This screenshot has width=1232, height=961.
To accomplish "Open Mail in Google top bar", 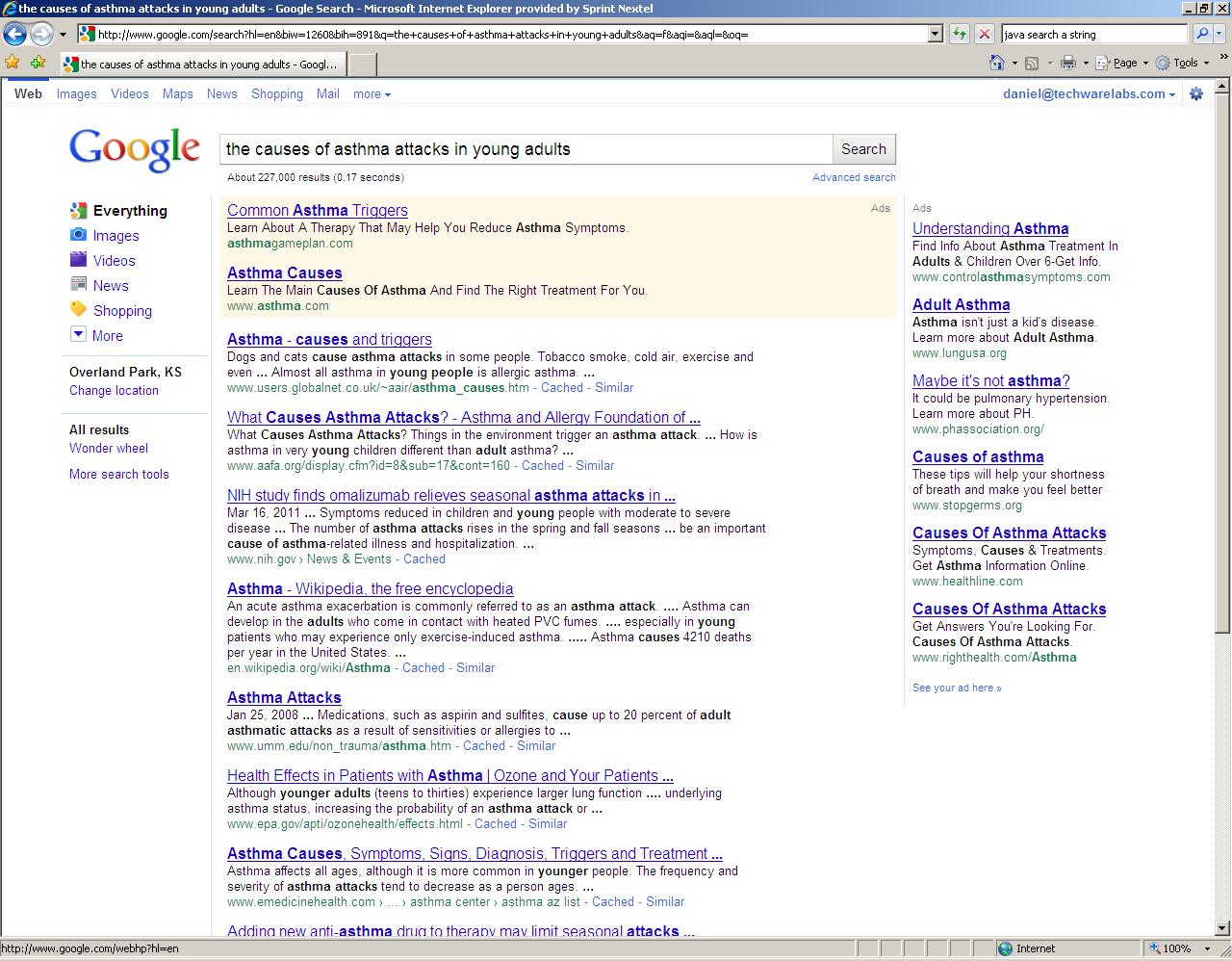I will tap(328, 93).
